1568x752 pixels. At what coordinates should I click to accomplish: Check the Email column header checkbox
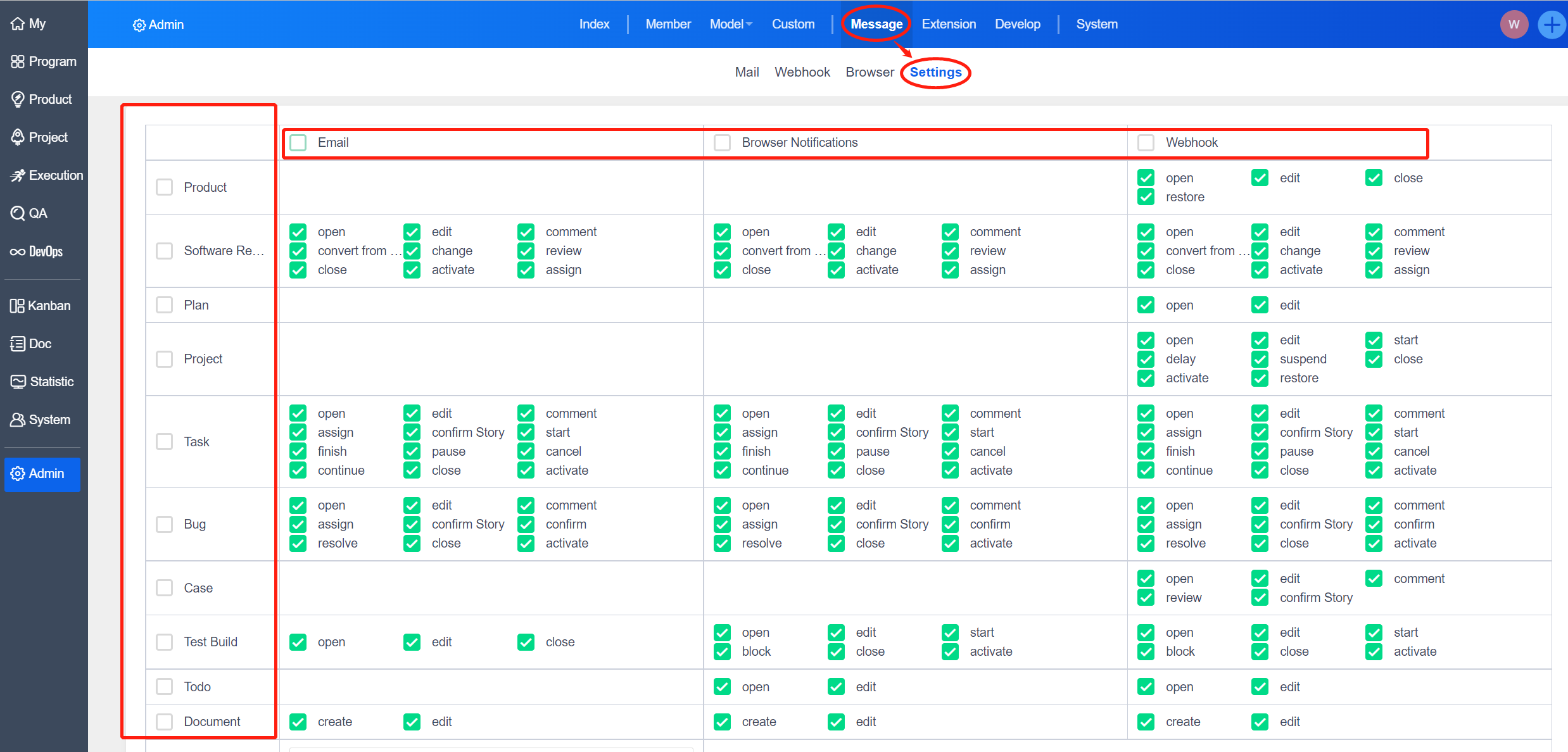coord(298,142)
